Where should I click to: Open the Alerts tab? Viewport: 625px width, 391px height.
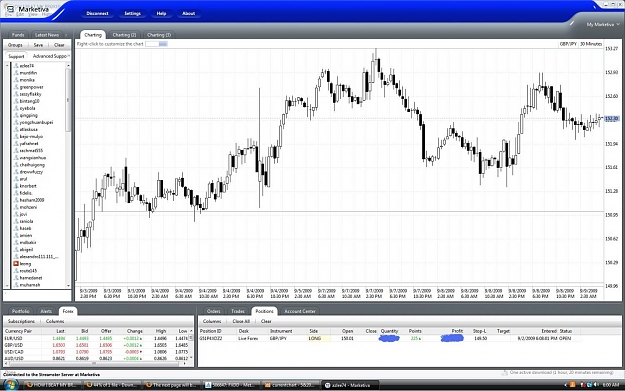[x=46, y=311]
